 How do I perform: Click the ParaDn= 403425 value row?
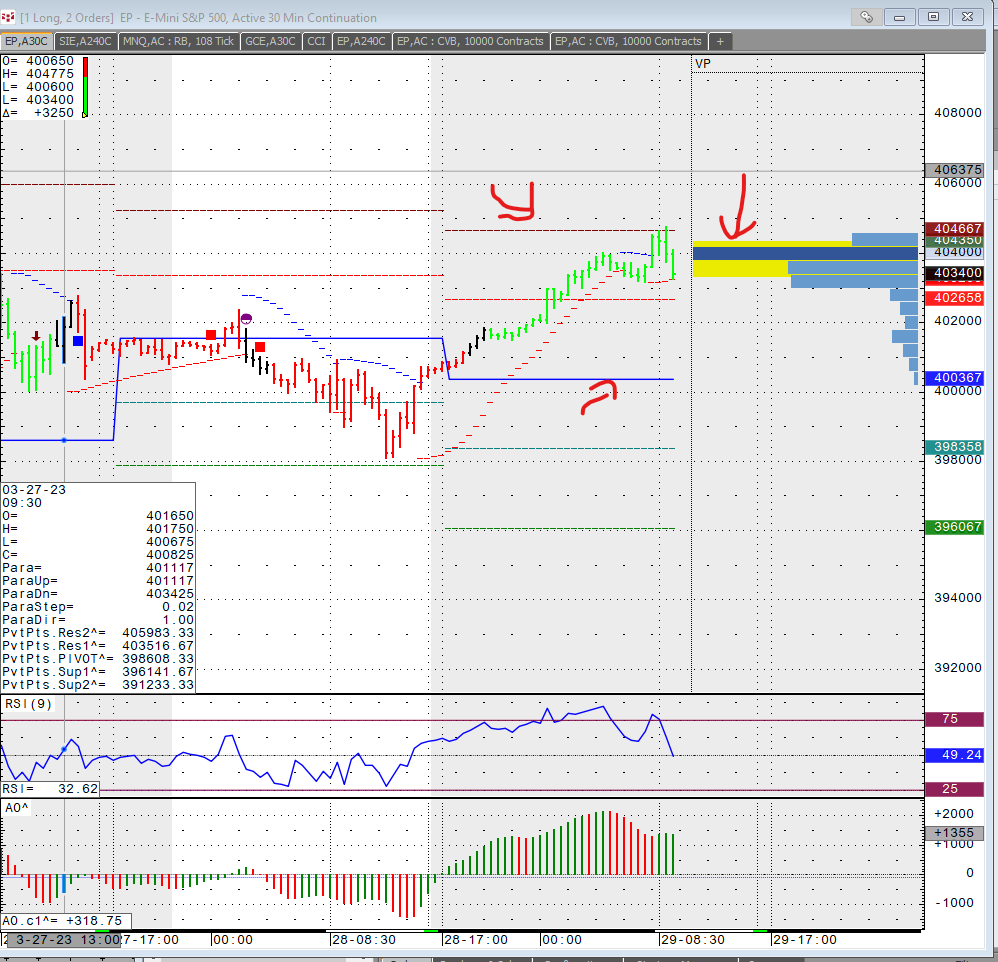coord(98,594)
